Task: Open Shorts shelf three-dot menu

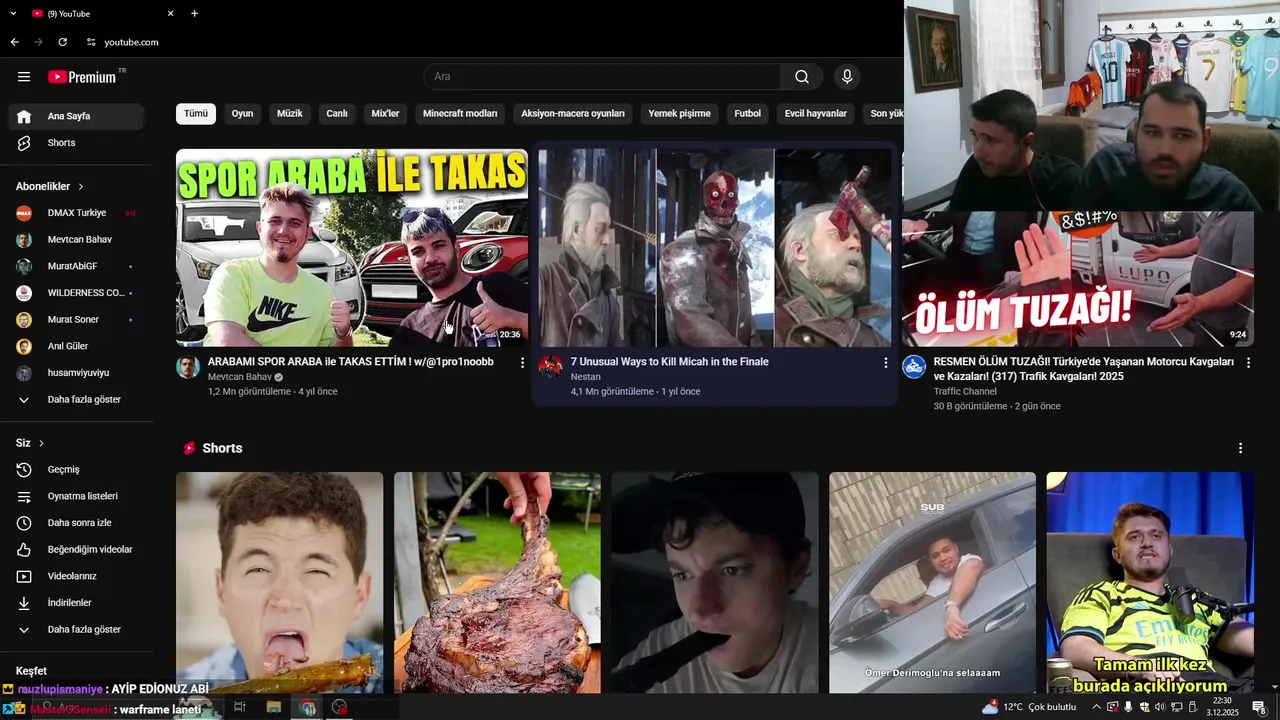Action: pyautogui.click(x=1240, y=448)
